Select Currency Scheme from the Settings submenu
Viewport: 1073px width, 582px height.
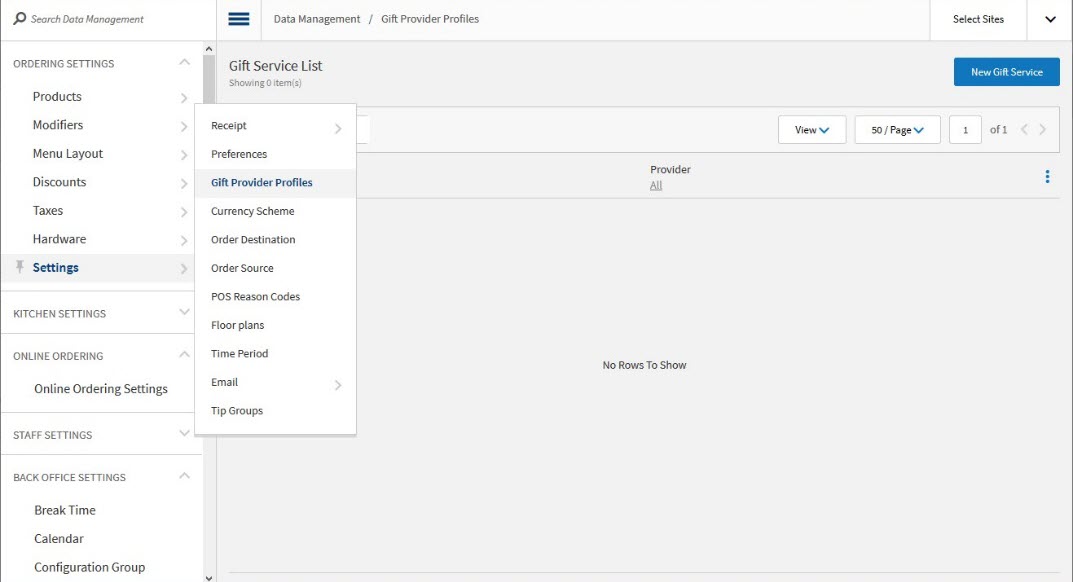(252, 211)
